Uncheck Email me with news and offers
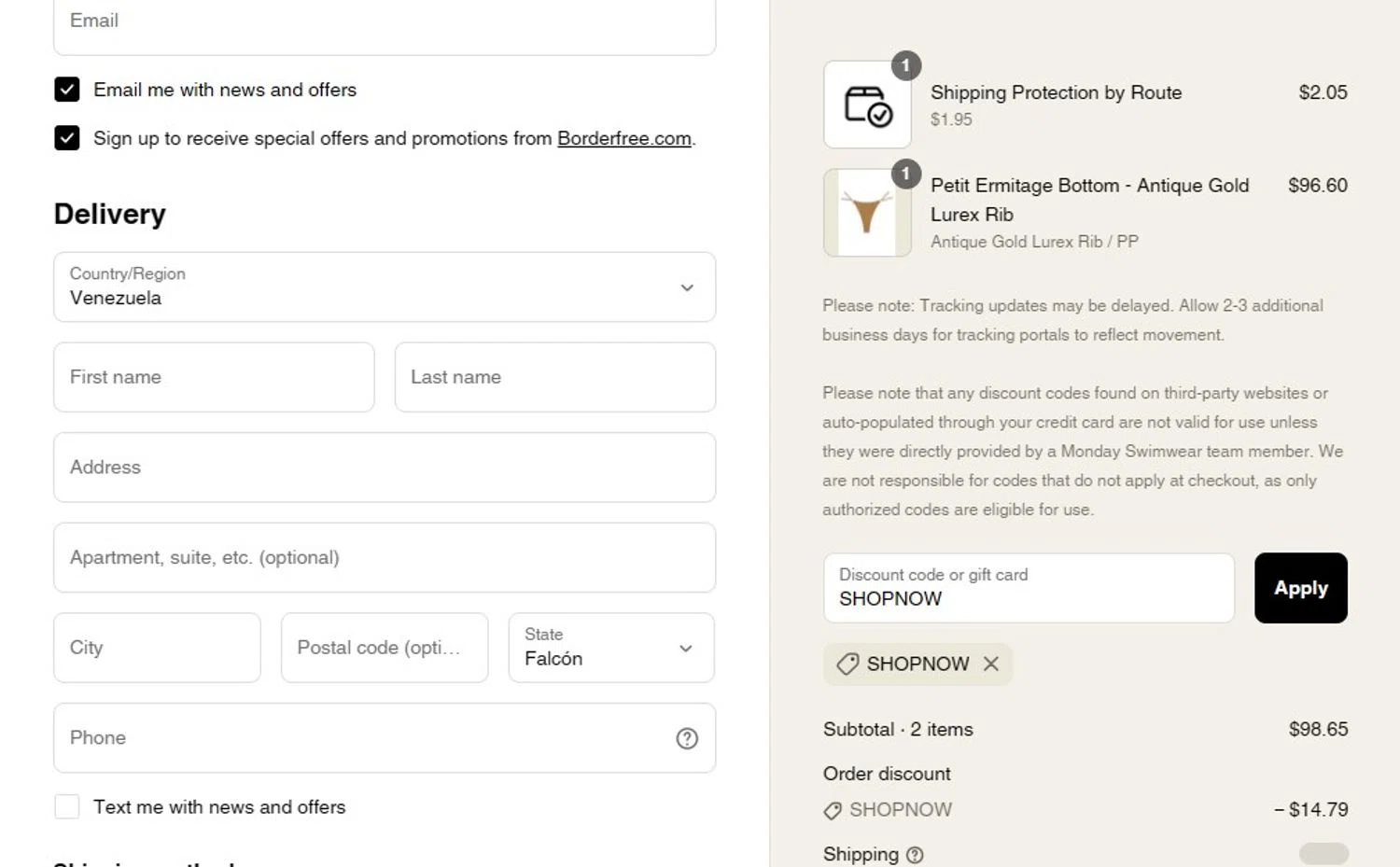This screenshot has width=1400, height=867. pos(67,90)
